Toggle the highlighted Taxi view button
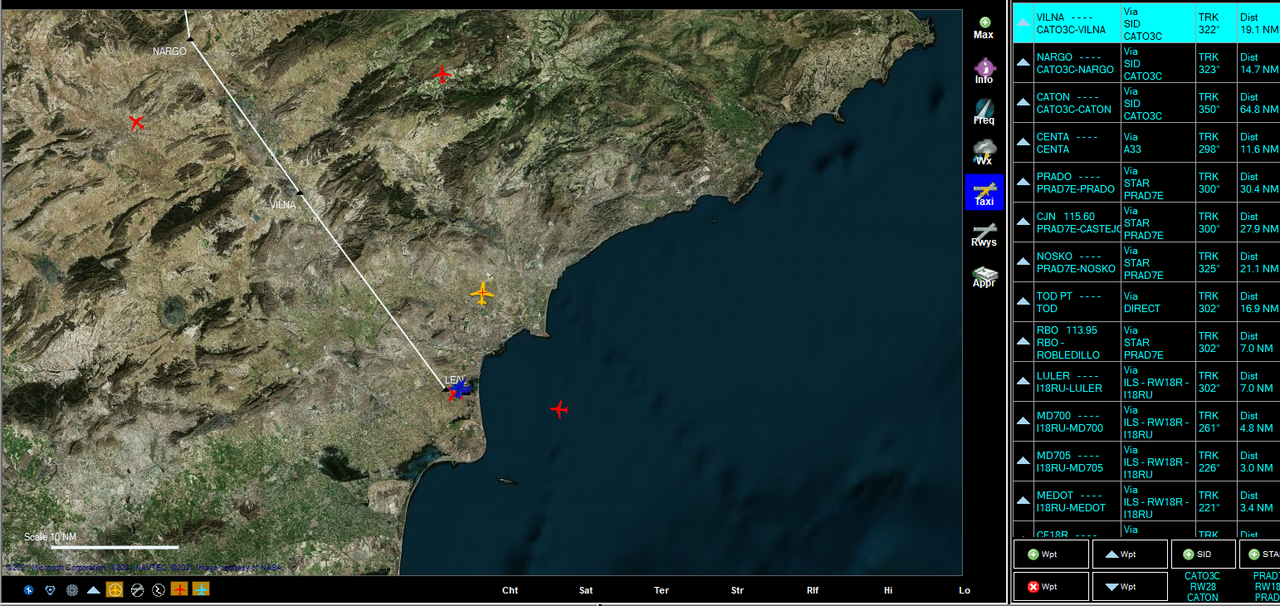Screen dimensions: 1280x606 tap(984, 192)
